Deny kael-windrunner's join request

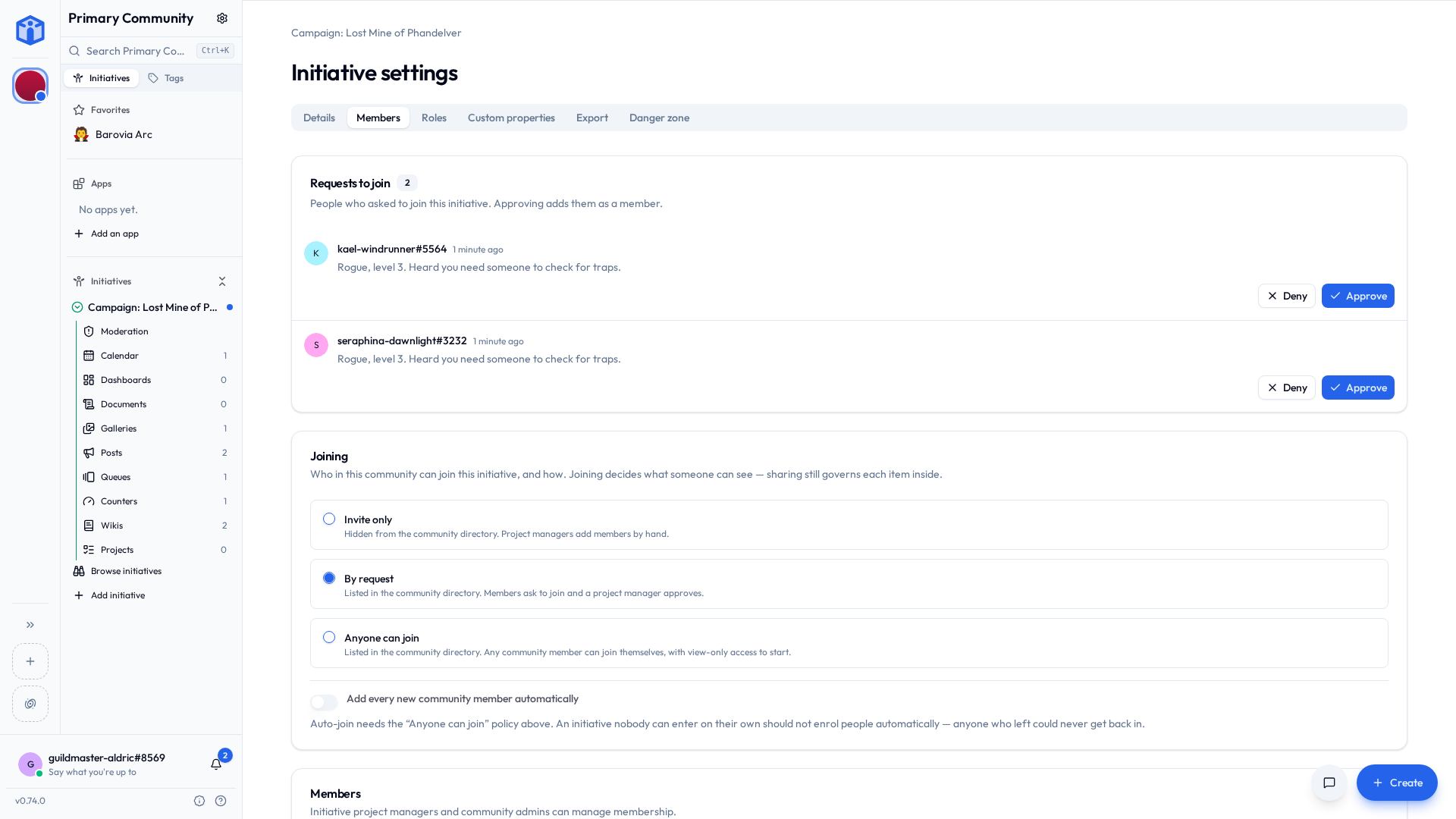coord(1286,296)
